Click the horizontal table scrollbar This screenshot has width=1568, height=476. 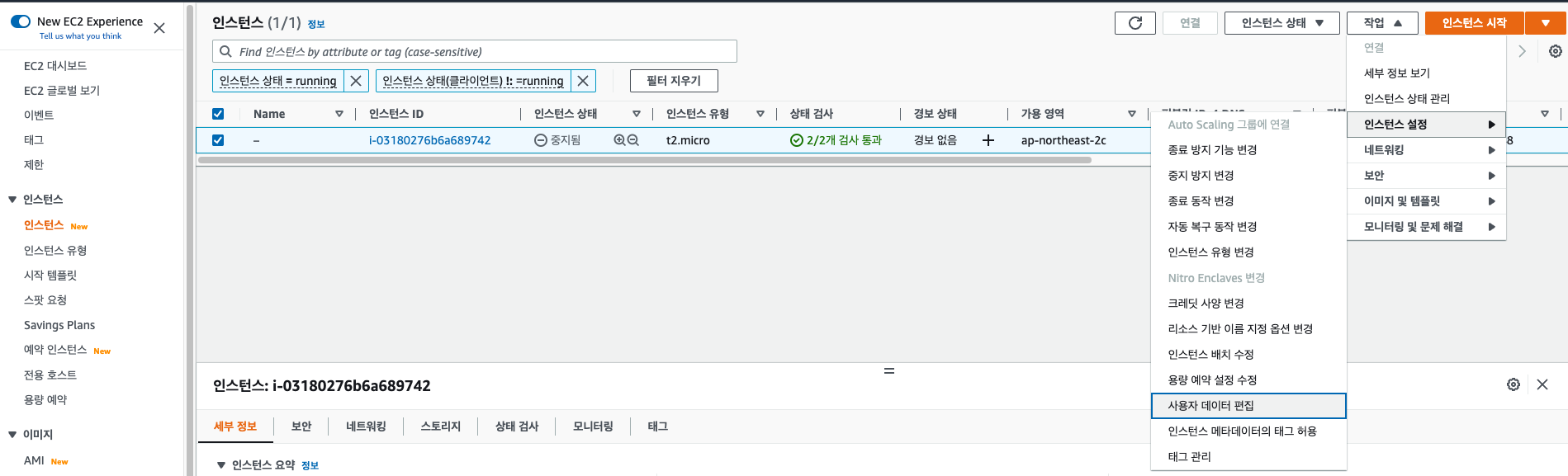pos(644,160)
